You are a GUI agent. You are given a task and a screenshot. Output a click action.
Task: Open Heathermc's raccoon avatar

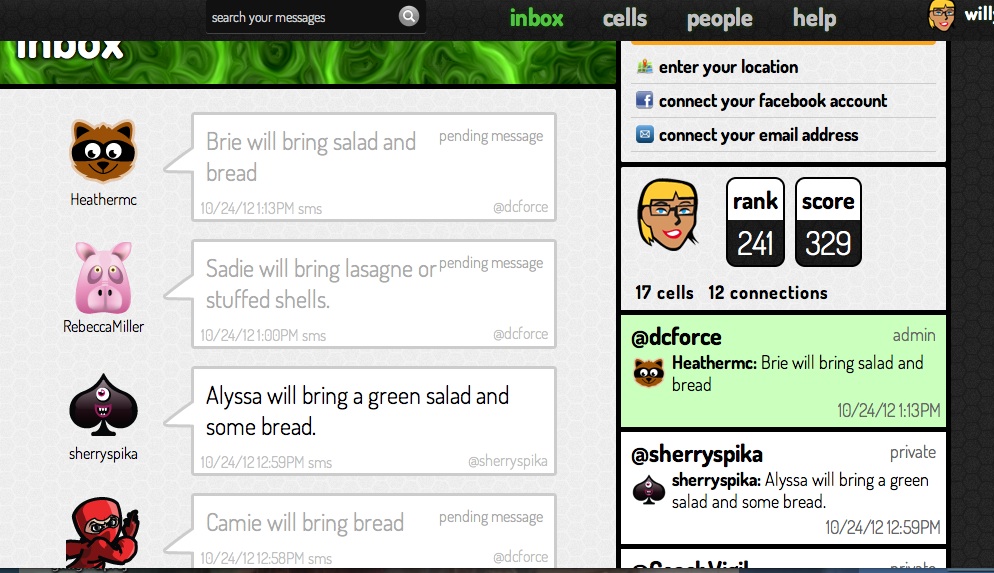(x=103, y=151)
